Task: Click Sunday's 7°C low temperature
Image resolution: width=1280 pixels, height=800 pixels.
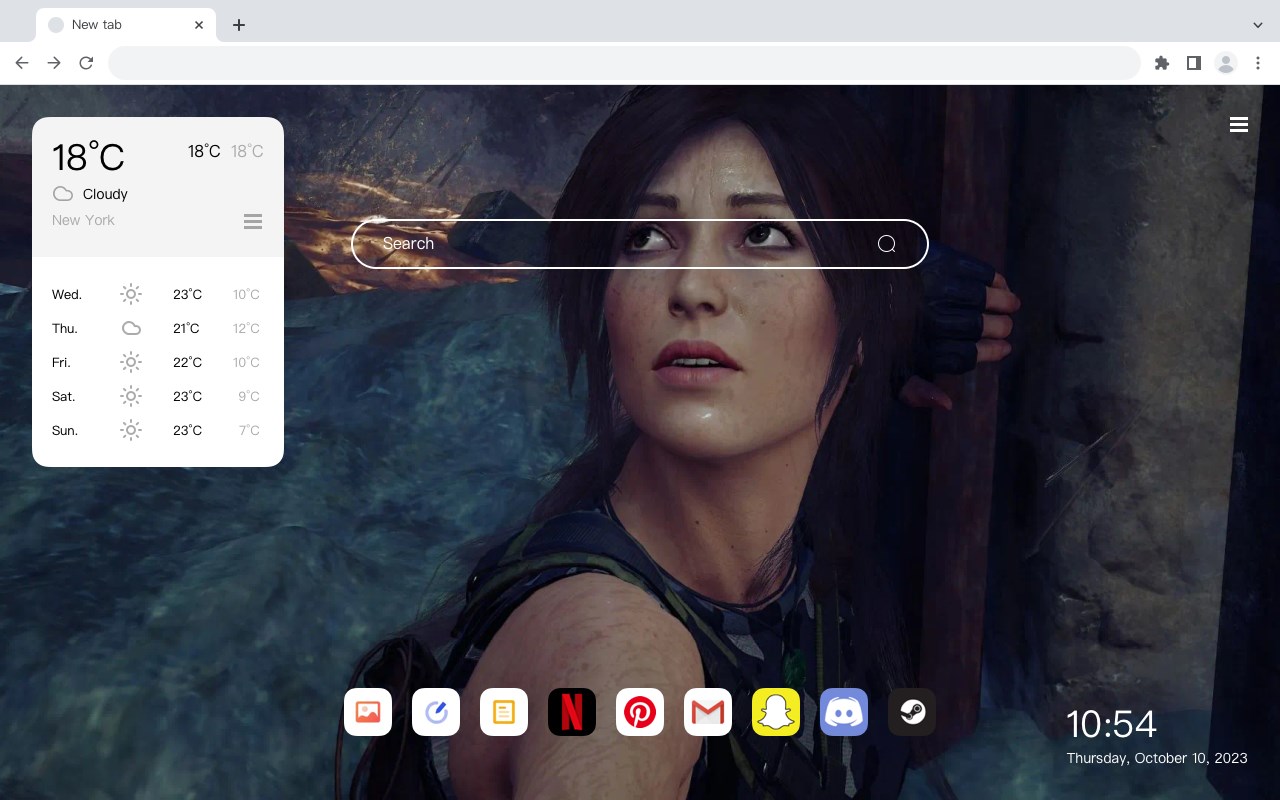Action: [249, 430]
